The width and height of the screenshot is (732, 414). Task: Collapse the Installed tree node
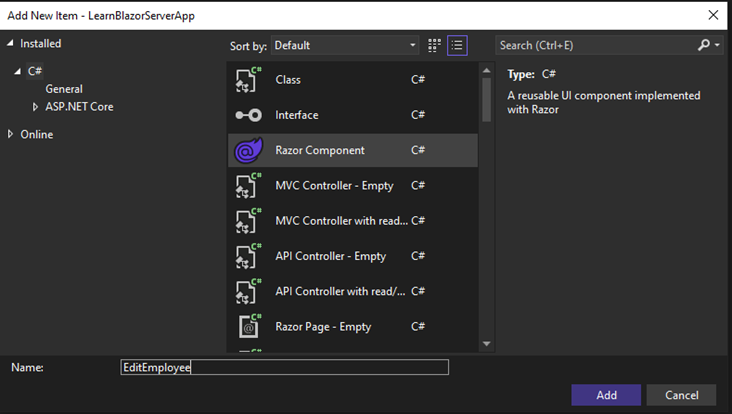point(10,43)
